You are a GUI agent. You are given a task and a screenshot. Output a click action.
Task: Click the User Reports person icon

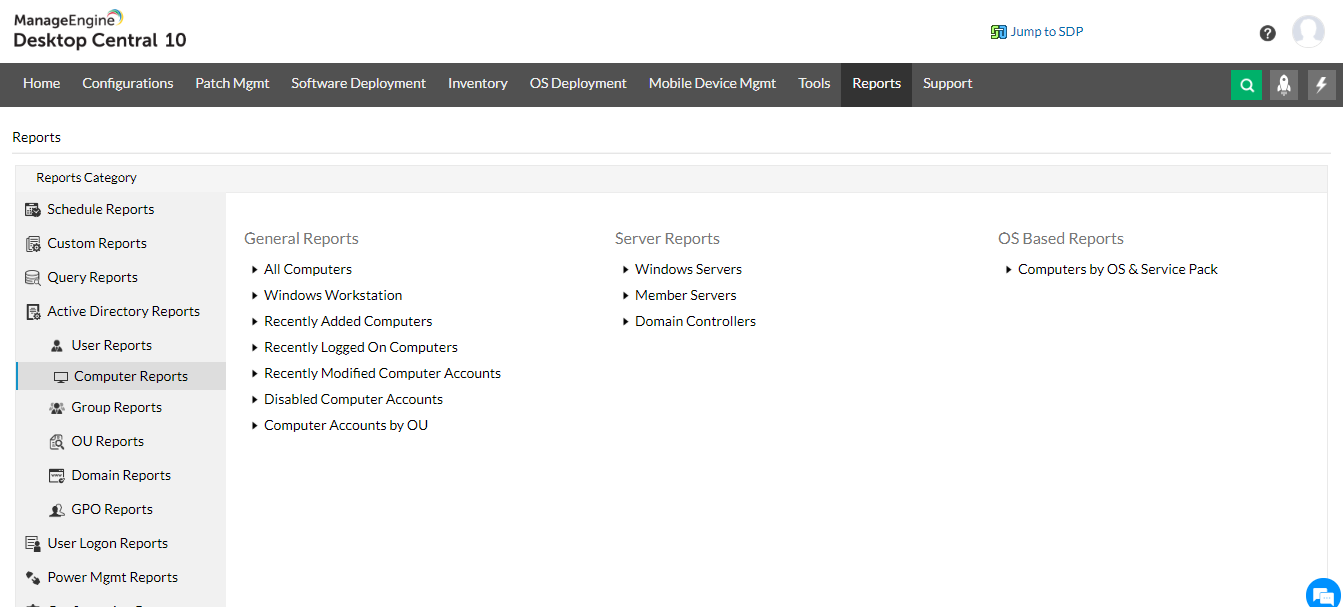[57, 346]
